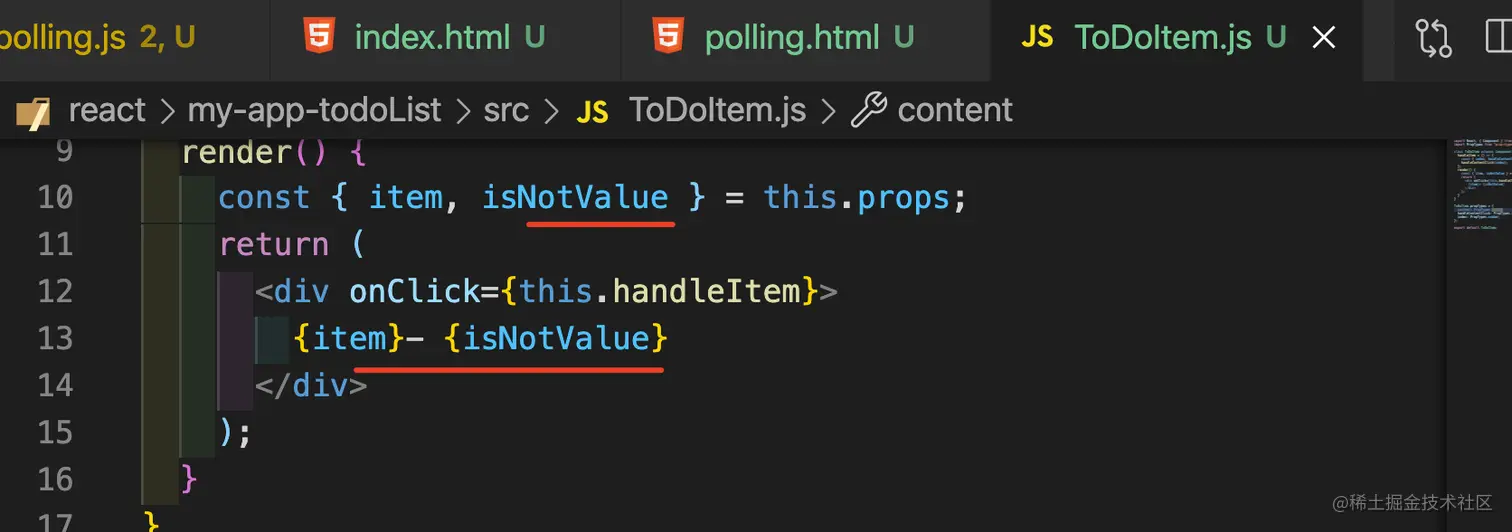Open the content symbol breadcrumb
The height and width of the screenshot is (532, 1512).
coord(955,110)
